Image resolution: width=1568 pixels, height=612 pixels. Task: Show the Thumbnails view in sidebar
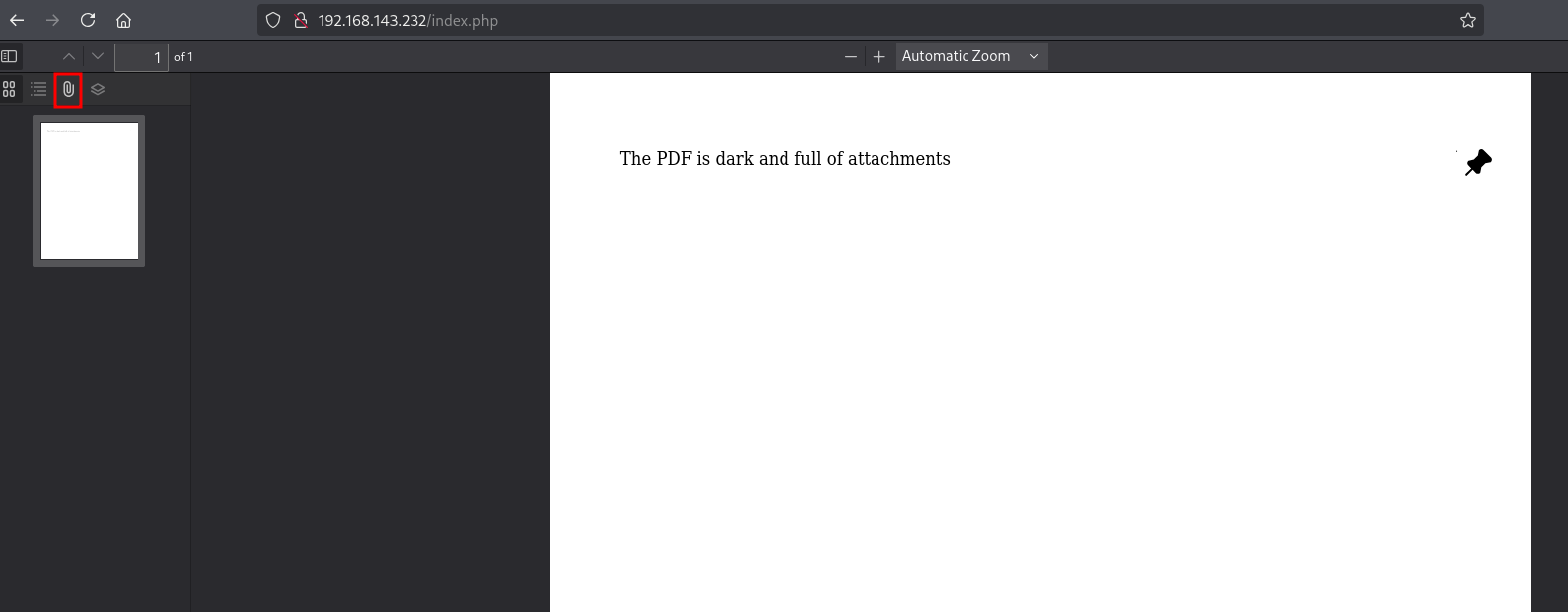pyautogui.click(x=10, y=89)
